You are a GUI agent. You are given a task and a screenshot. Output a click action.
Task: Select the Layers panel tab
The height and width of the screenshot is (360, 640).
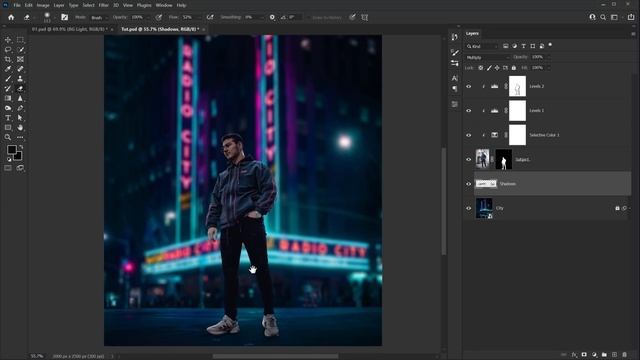(472, 33)
